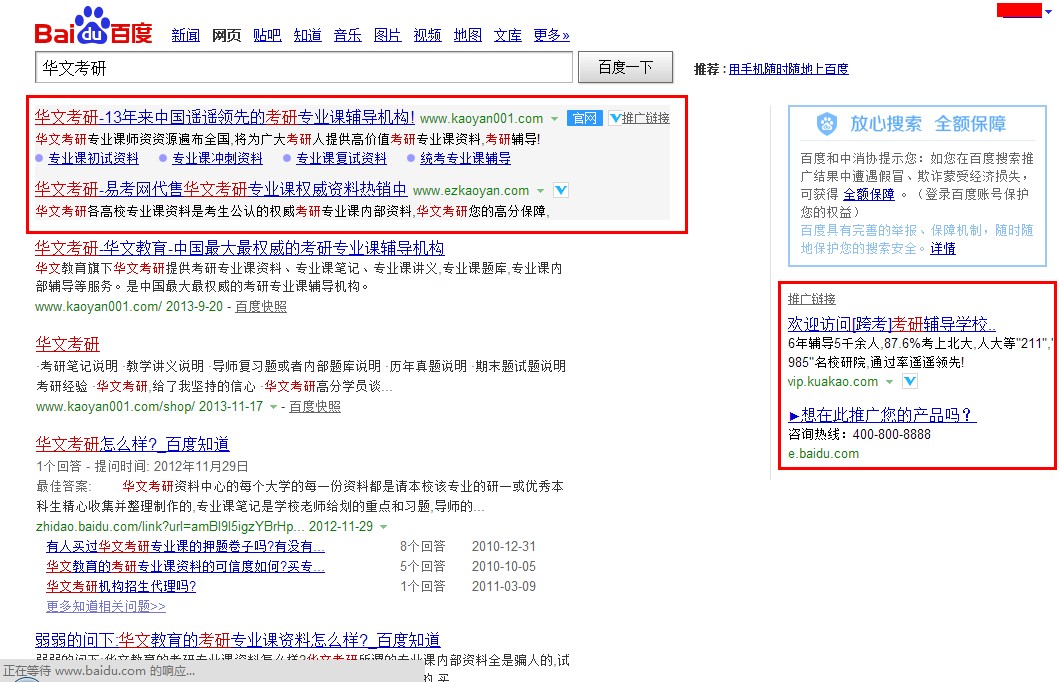Open 百度快照 for 2013-9-20 result
Image resolution: width=1059 pixels, height=682 pixels.
coord(261,307)
